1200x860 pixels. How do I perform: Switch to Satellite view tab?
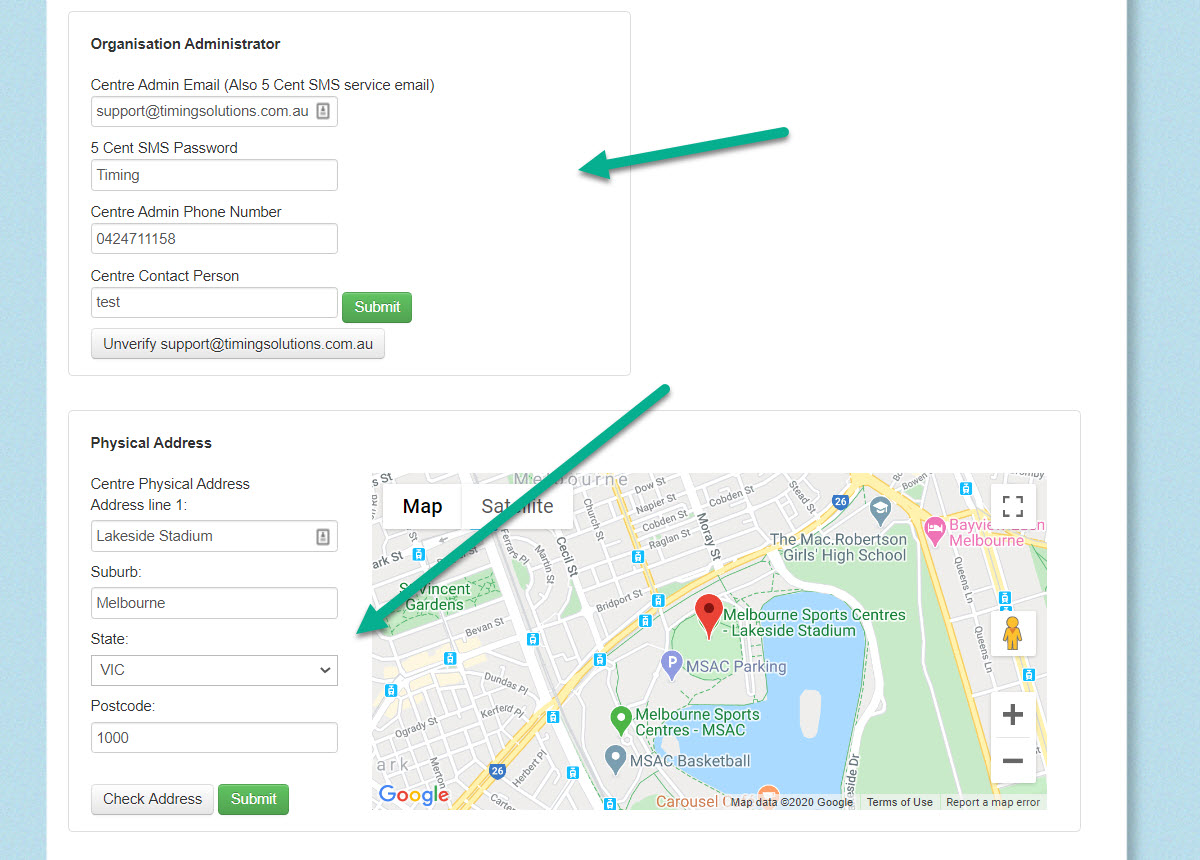point(517,506)
